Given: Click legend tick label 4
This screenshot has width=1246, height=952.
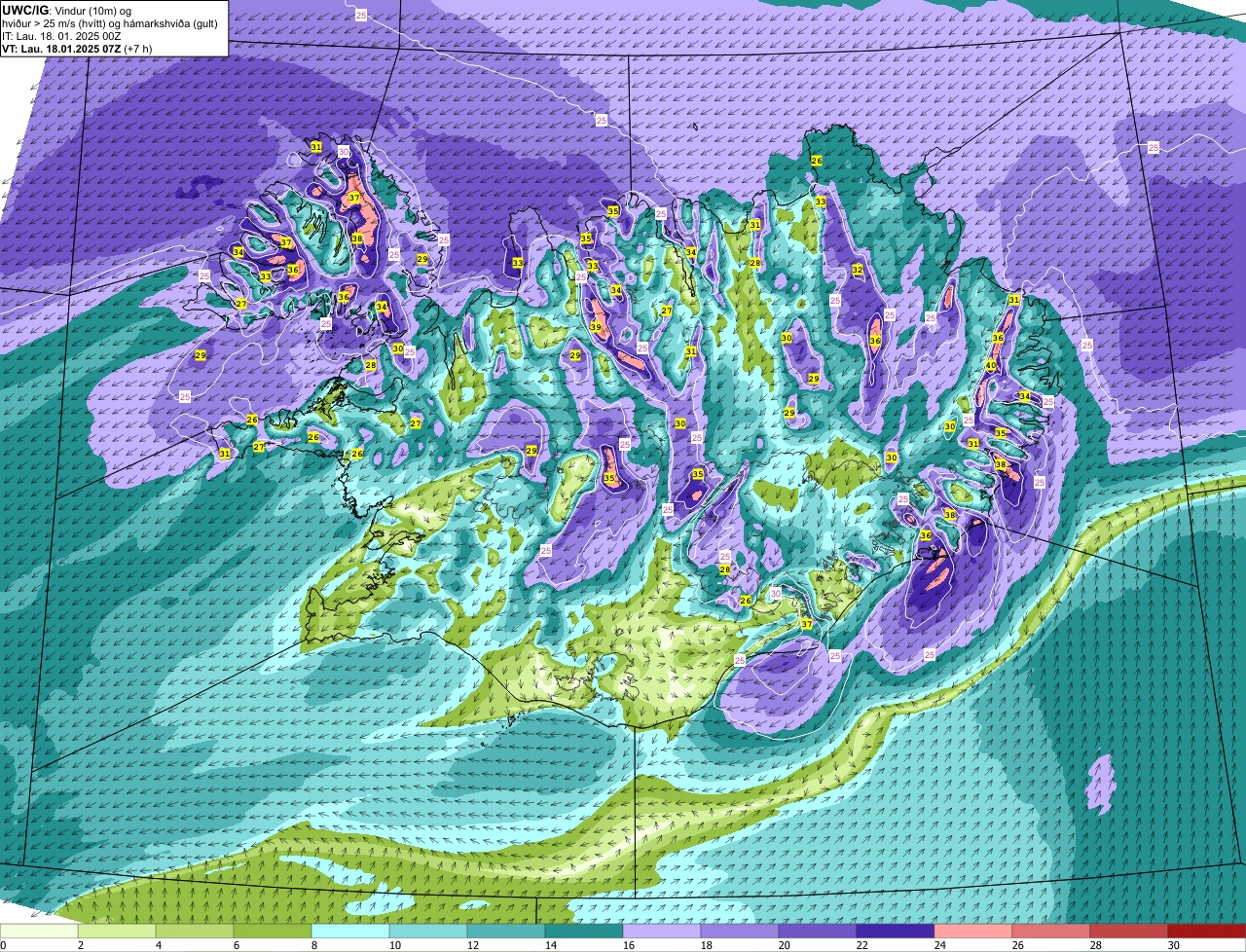Looking at the screenshot, I should pyautogui.click(x=159, y=945).
